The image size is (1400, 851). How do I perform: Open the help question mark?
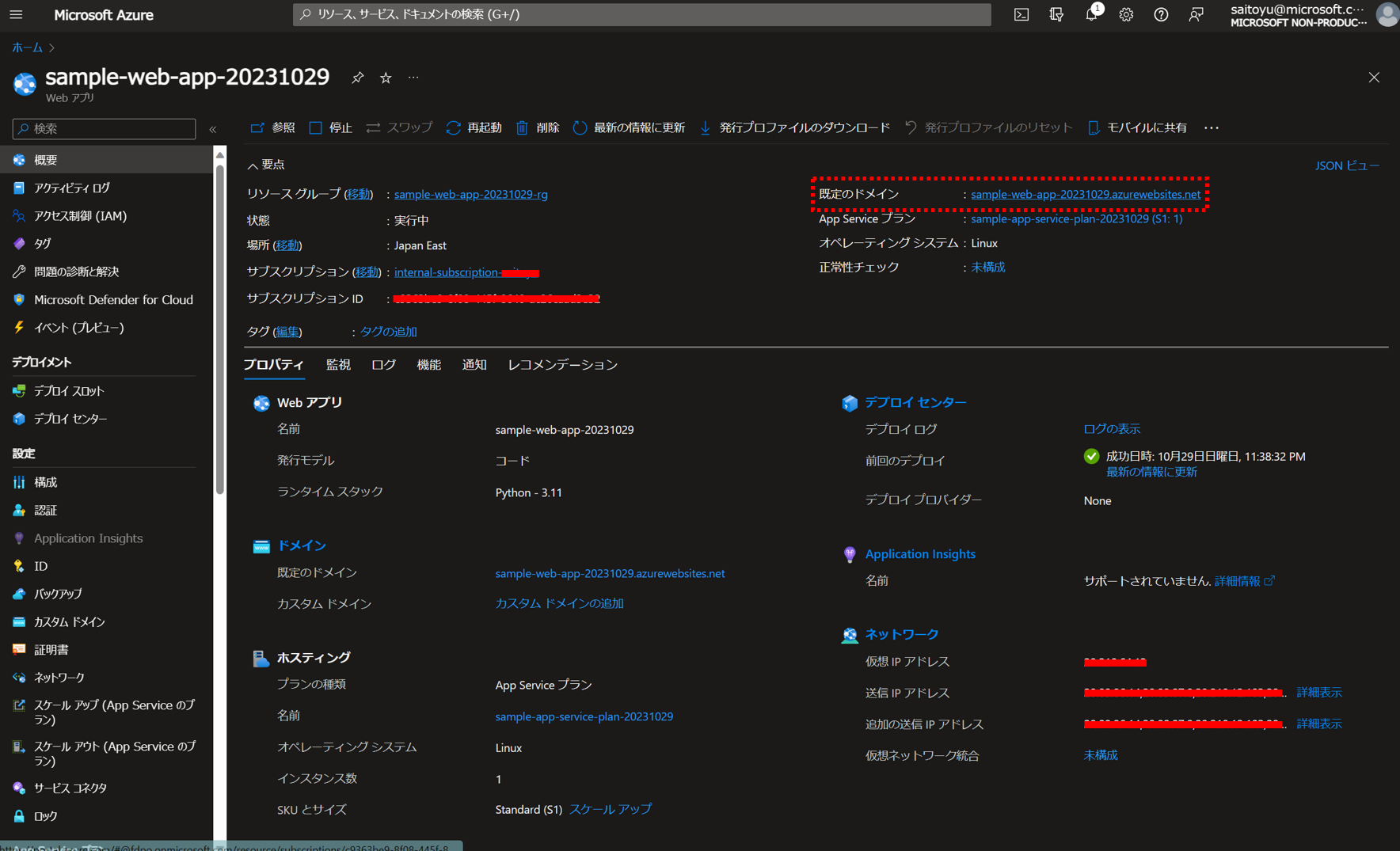tap(1161, 14)
